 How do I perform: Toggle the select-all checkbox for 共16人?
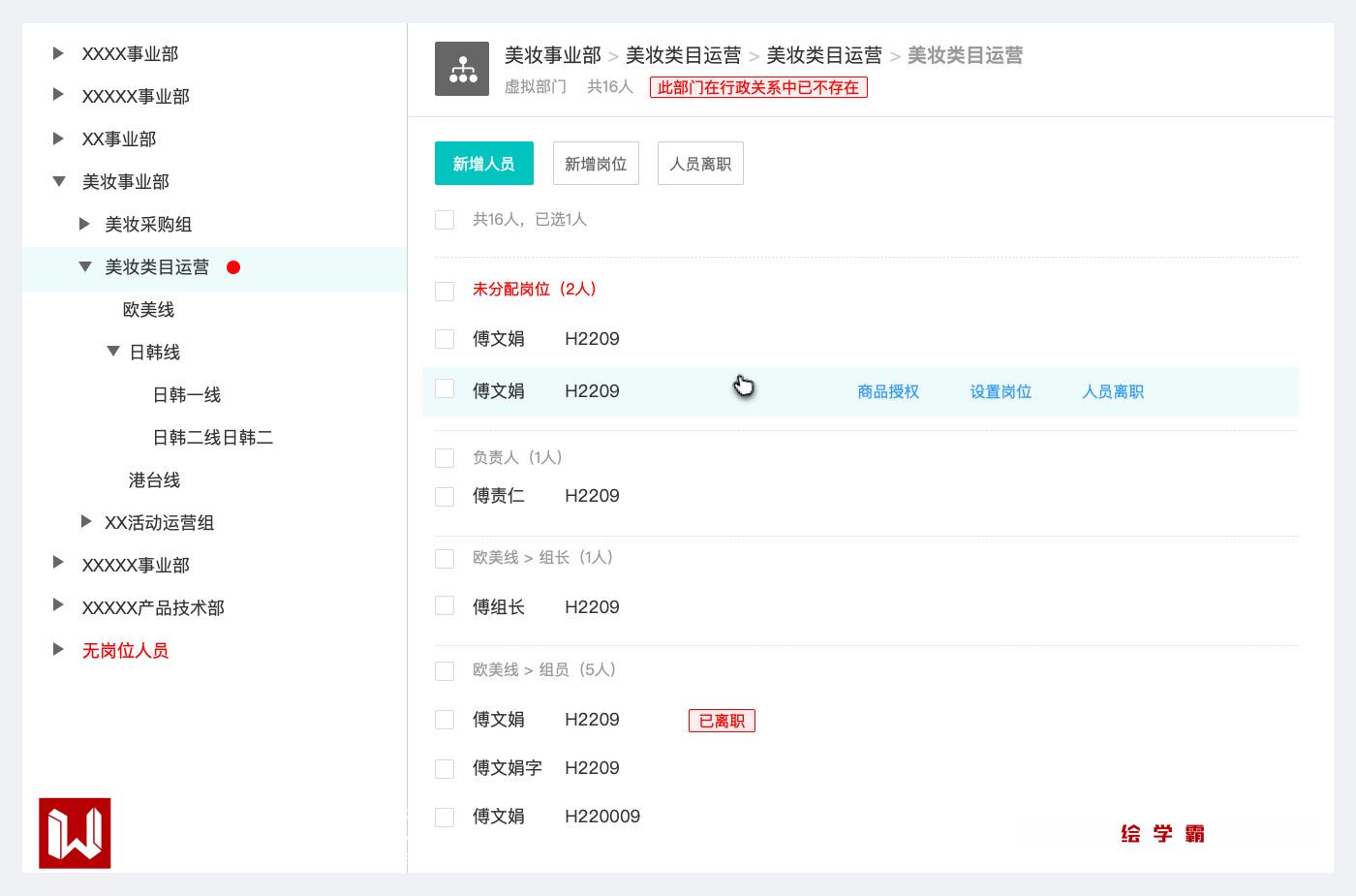tap(445, 220)
